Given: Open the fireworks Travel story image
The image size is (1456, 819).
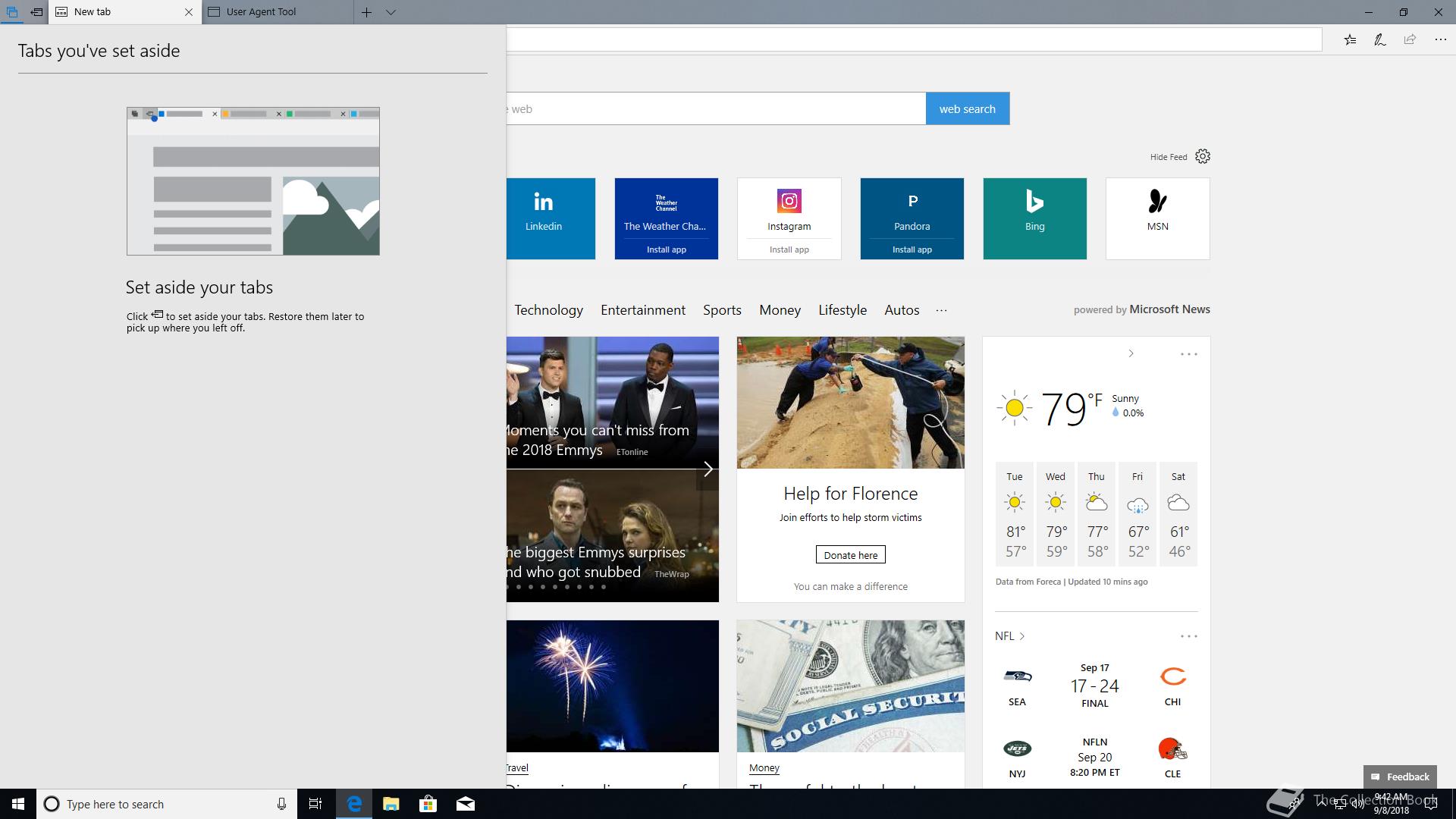Looking at the screenshot, I should 613,686.
